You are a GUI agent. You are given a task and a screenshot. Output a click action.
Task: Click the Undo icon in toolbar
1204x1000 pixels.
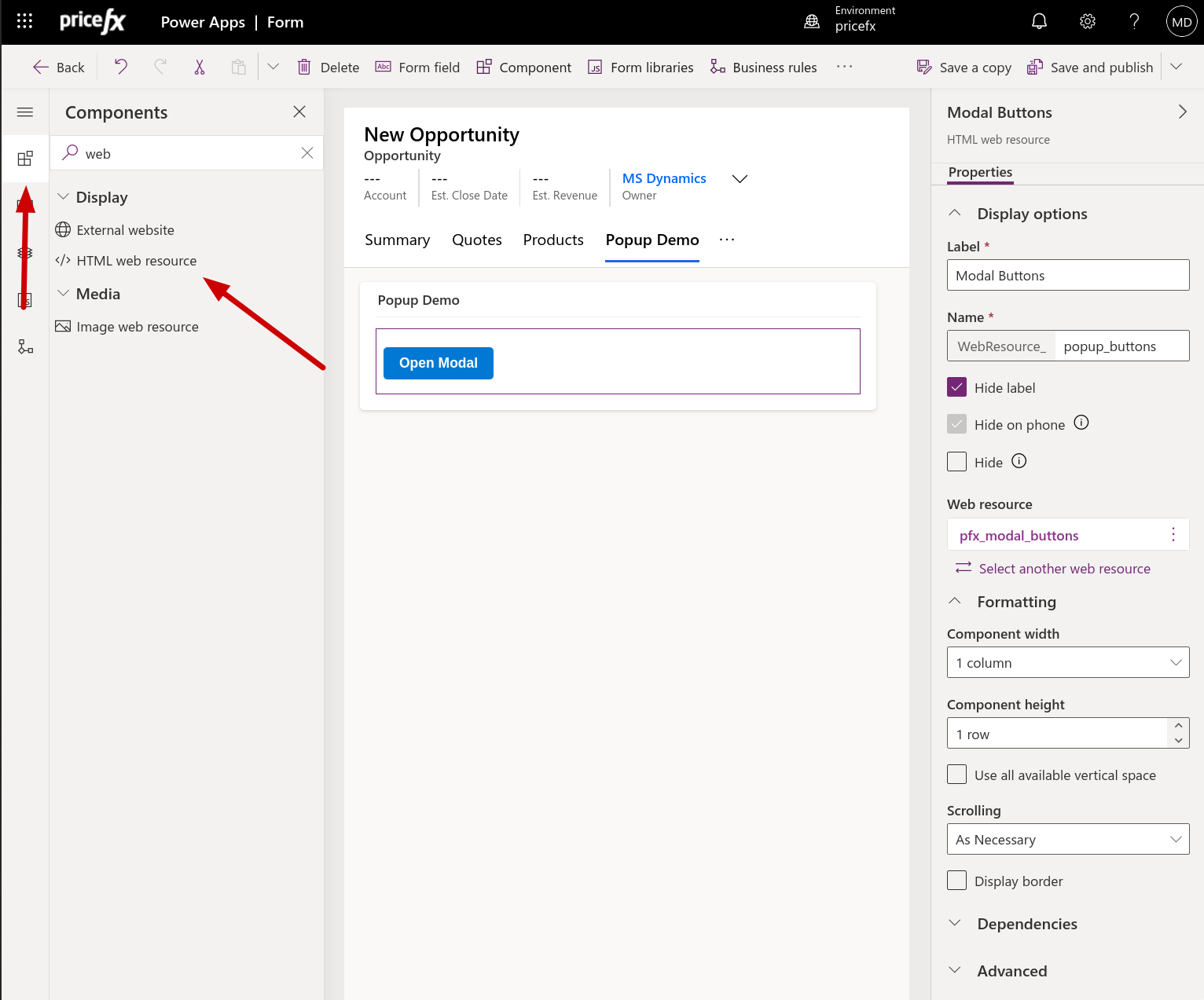[x=121, y=67]
